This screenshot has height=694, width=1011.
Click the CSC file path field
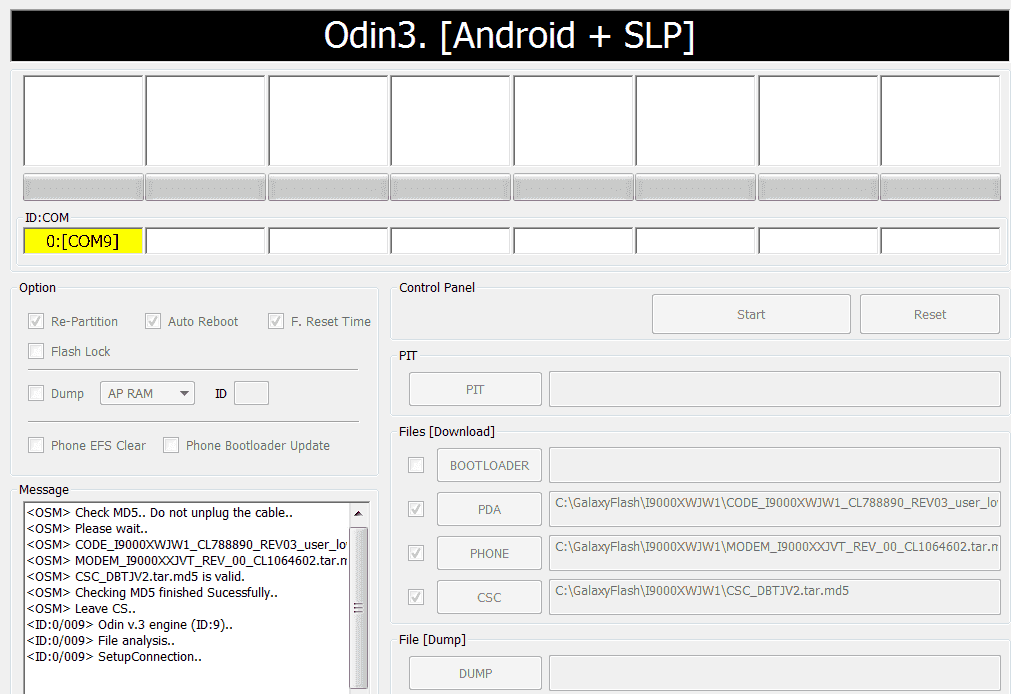774,597
